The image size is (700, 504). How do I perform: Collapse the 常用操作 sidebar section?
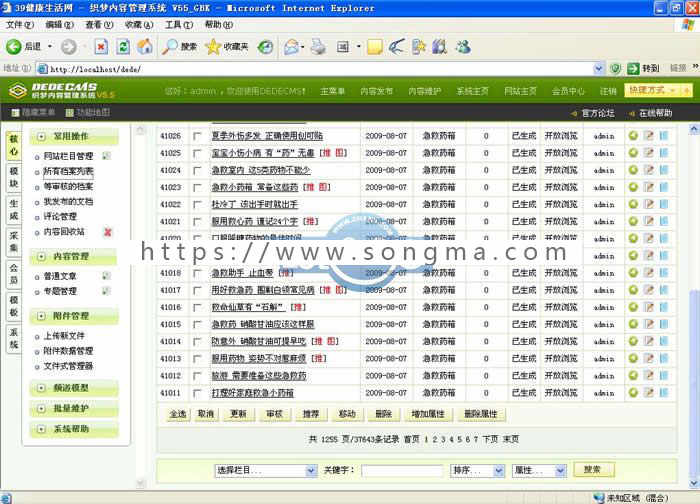coord(42,136)
